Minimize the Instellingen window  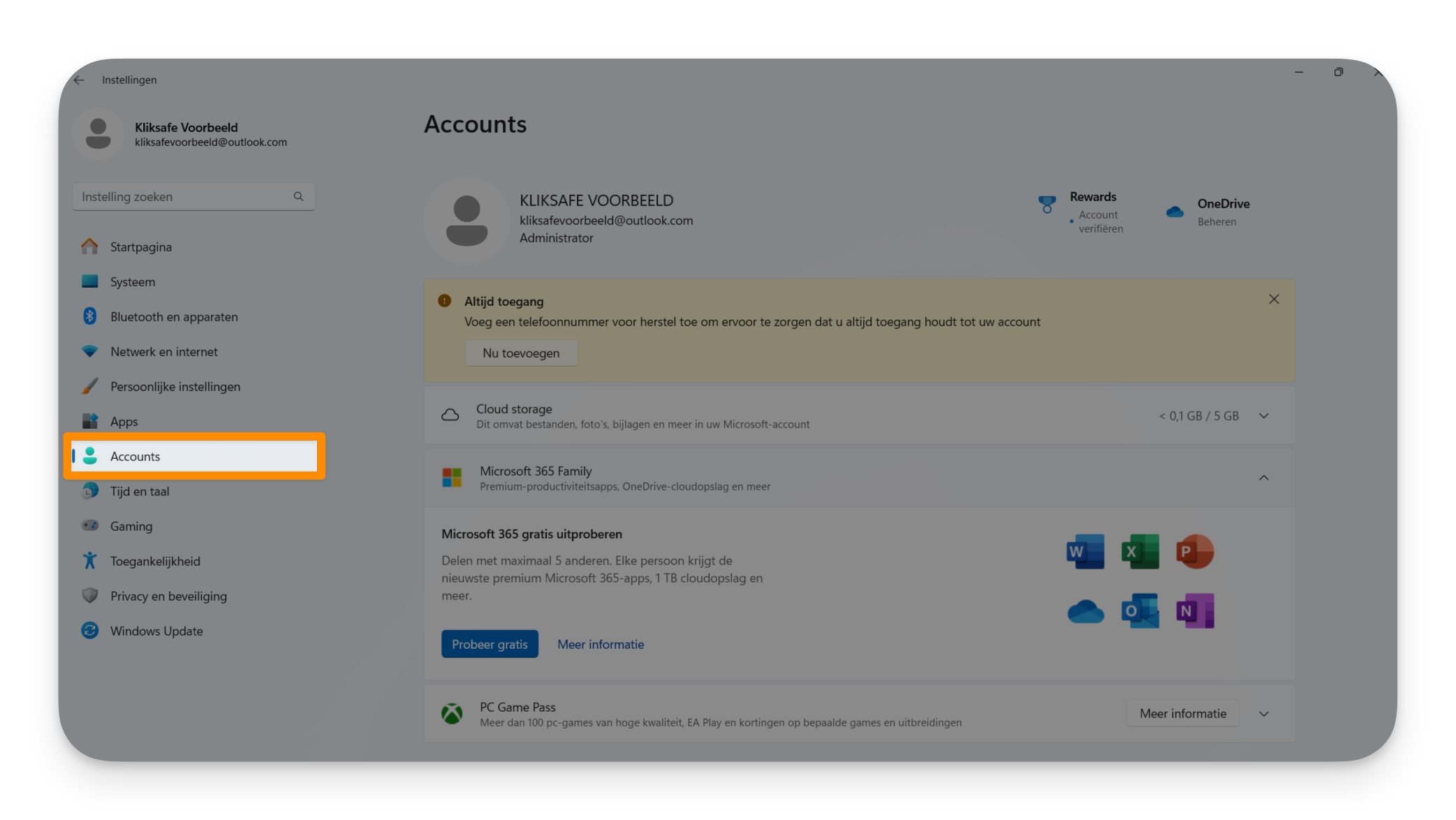pyautogui.click(x=1299, y=72)
